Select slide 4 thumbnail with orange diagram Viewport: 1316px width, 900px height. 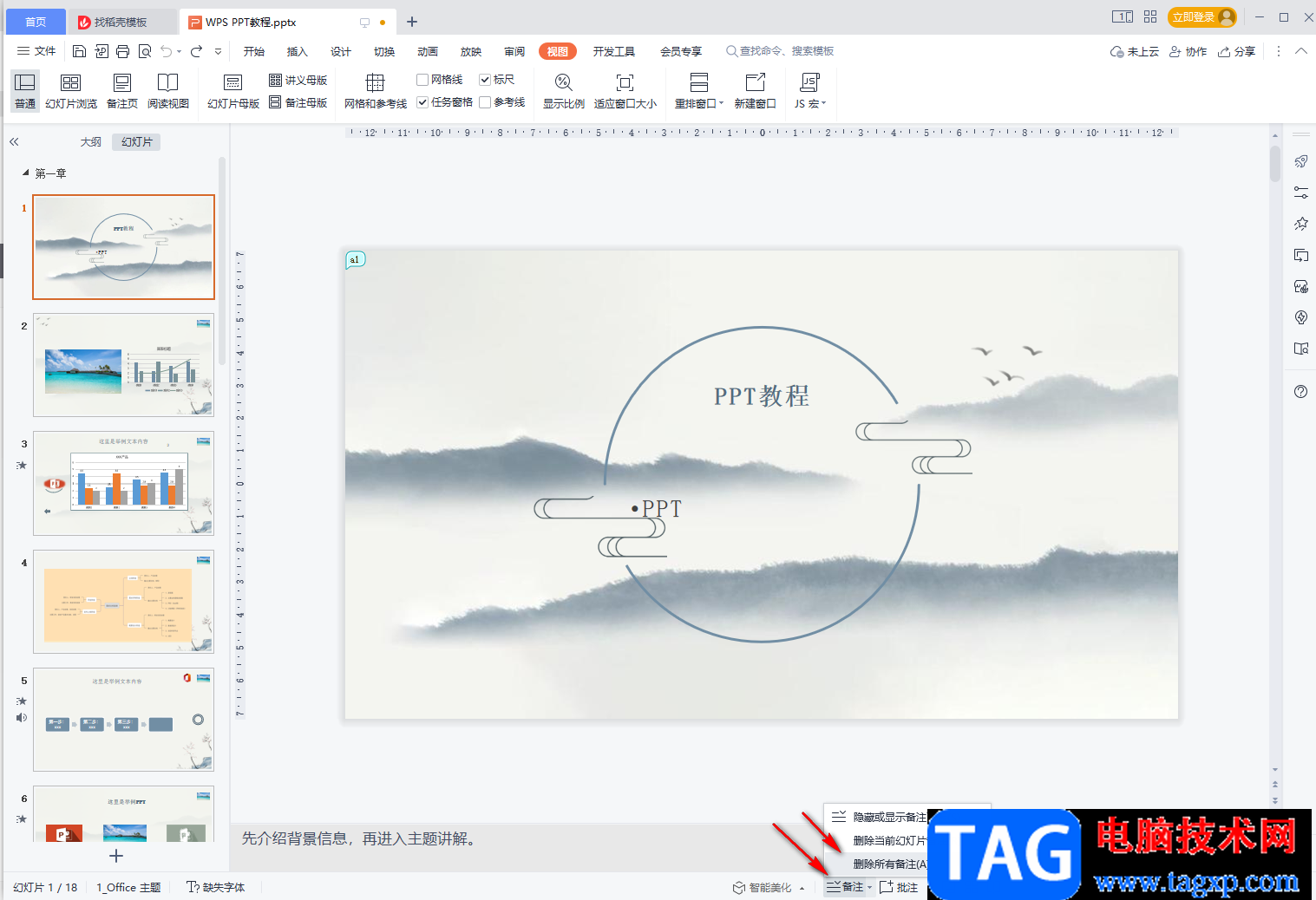pos(124,602)
